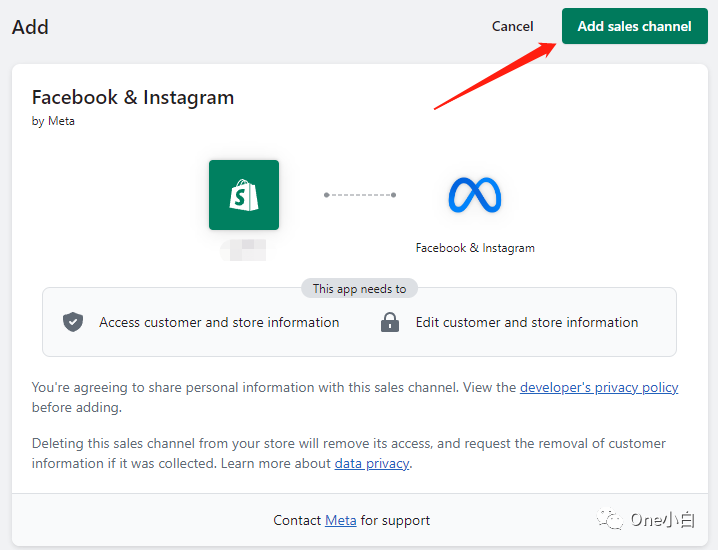This screenshot has height=550, width=718.
Task: Click the blurred store name under Shopify logo
Action: click(x=244, y=250)
